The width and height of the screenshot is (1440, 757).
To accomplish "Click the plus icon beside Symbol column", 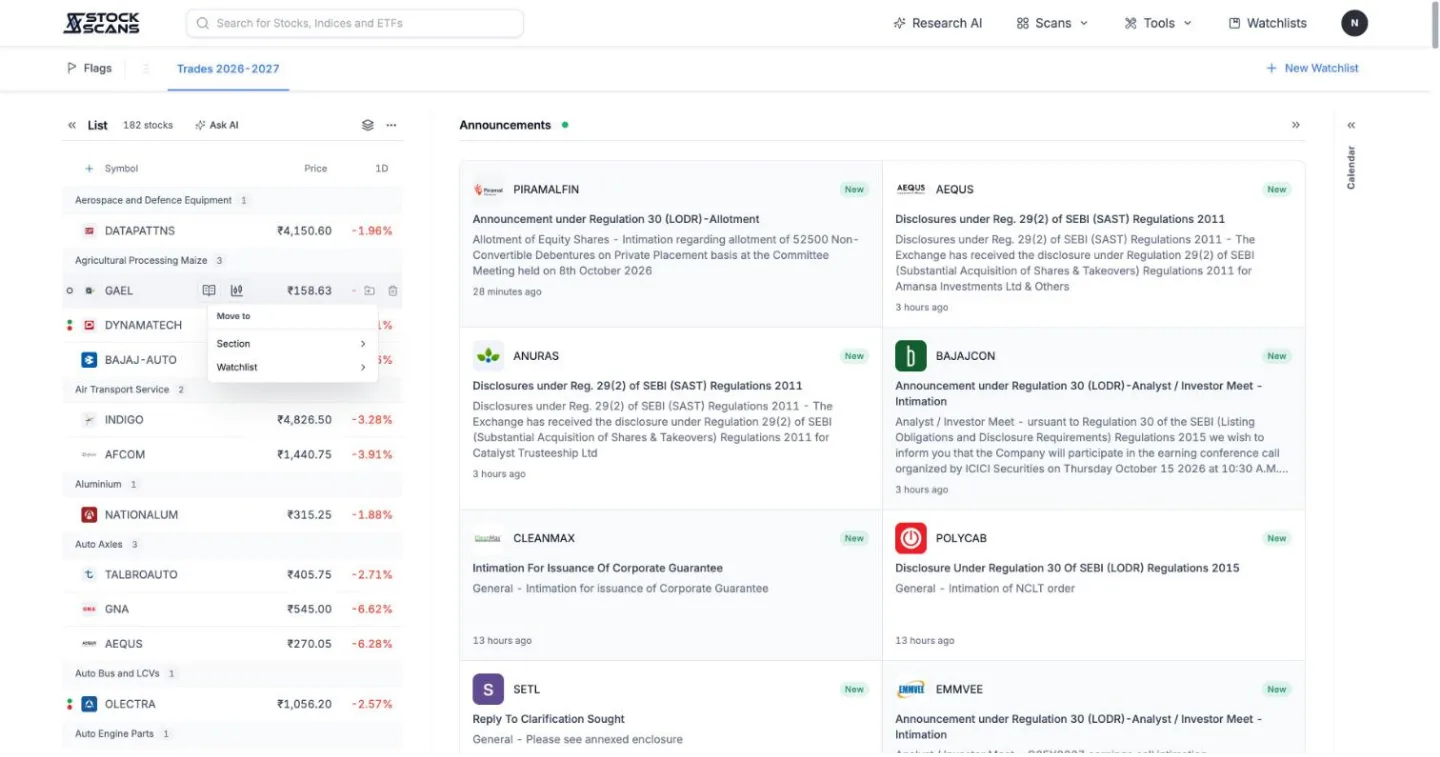I will [x=89, y=169].
